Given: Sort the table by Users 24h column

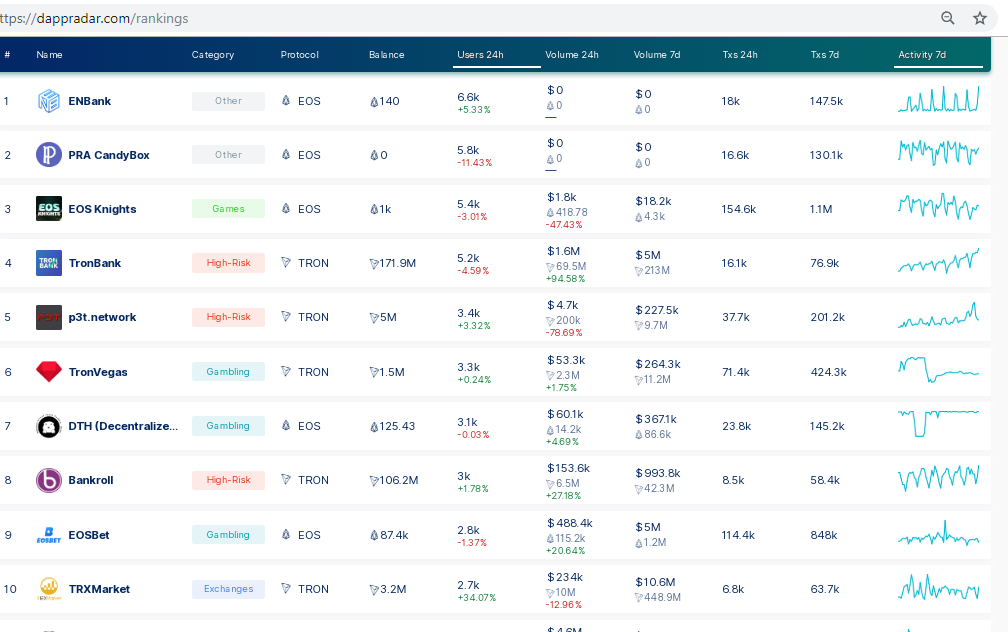Looking at the screenshot, I should tap(480, 55).
